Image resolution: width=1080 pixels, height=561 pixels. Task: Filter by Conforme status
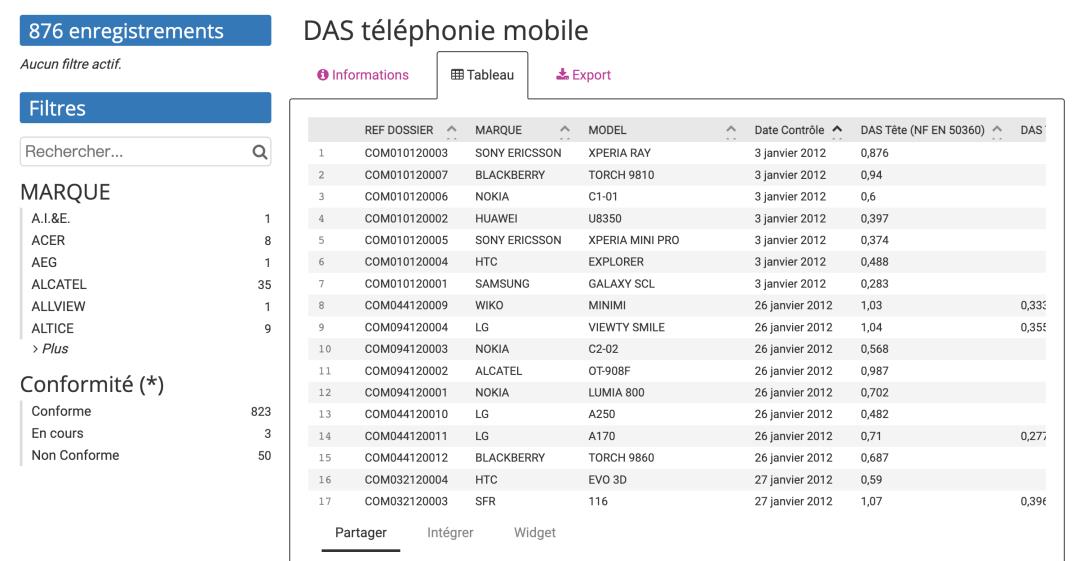62,411
